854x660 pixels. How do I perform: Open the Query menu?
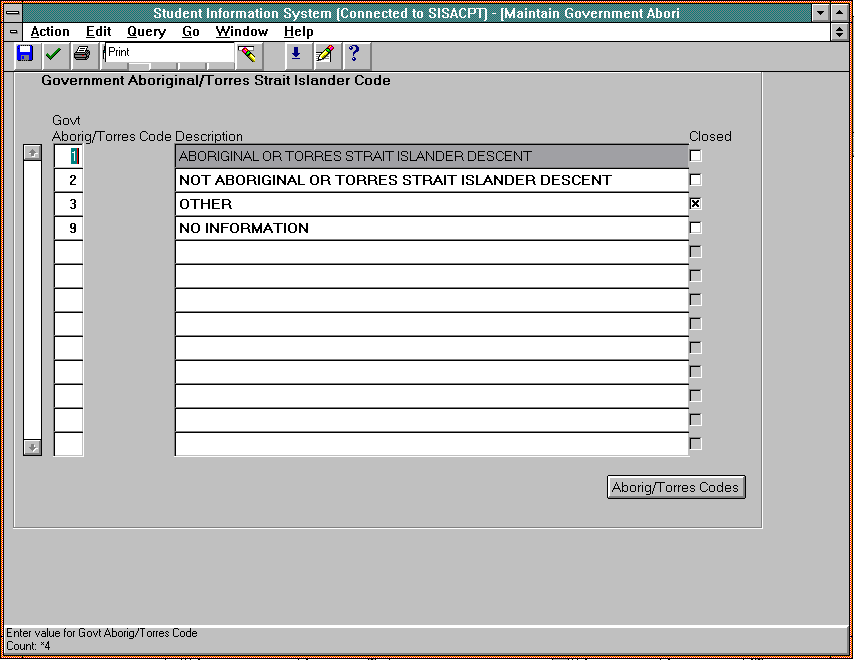click(x=146, y=32)
